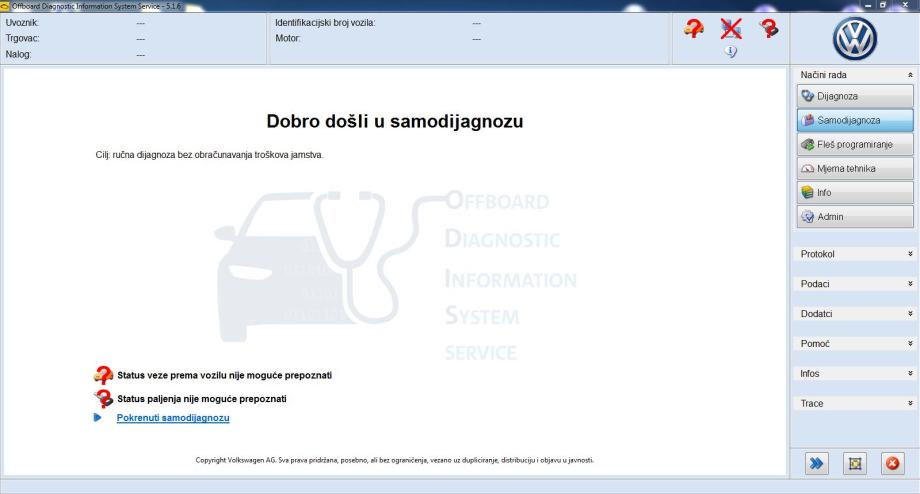The image size is (920, 494).
Task: Click the 'Uvoznik:' label
Action: pyautogui.click(x=22, y=23)
